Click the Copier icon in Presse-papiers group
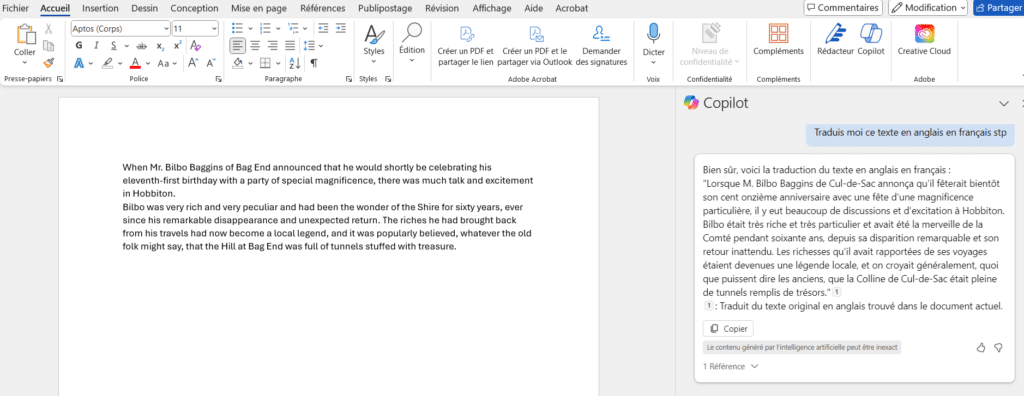1024x396 pixels. coord(48,46)
